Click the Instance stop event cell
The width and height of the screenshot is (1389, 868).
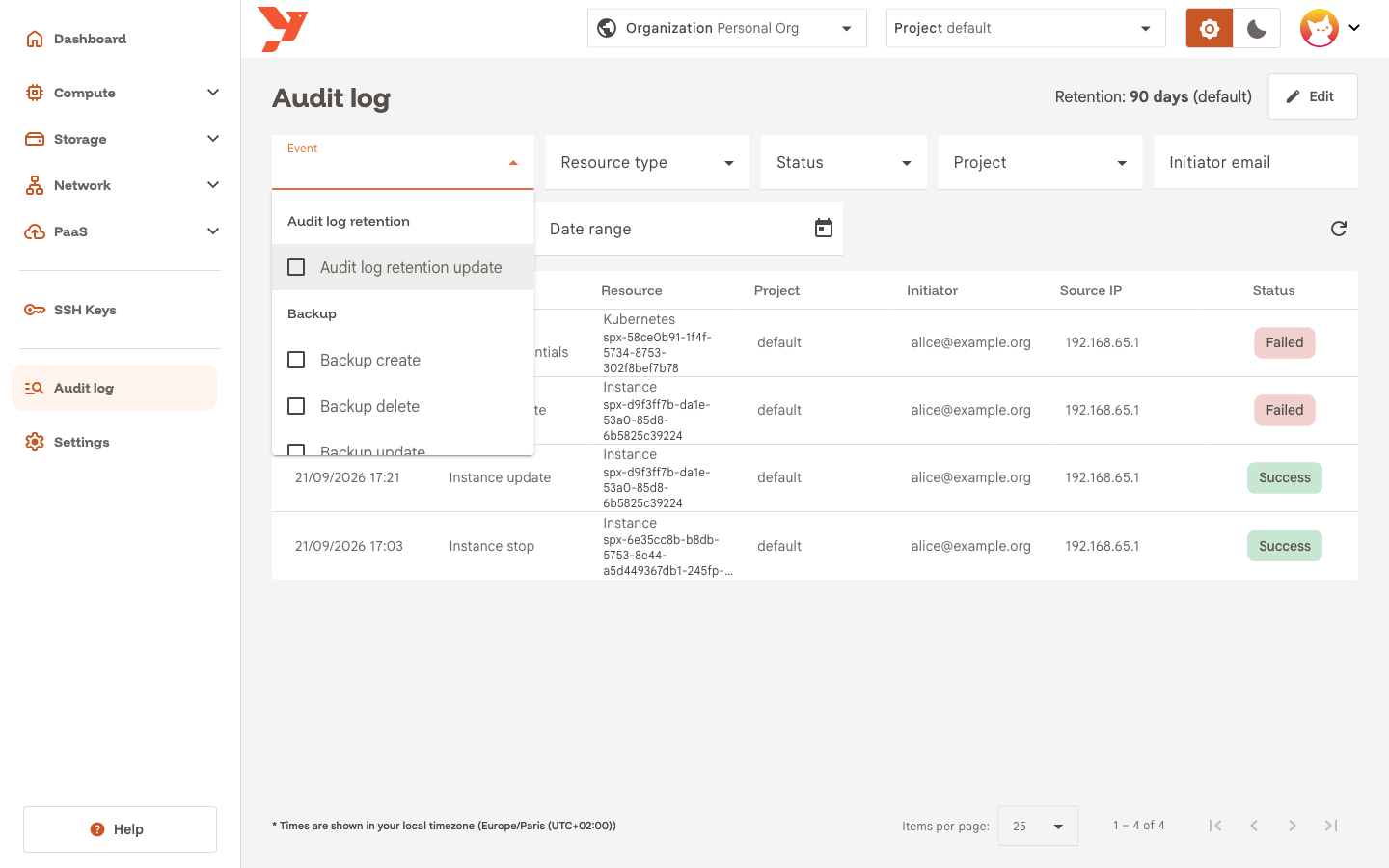pyautogui.click(x=492, y=546)
